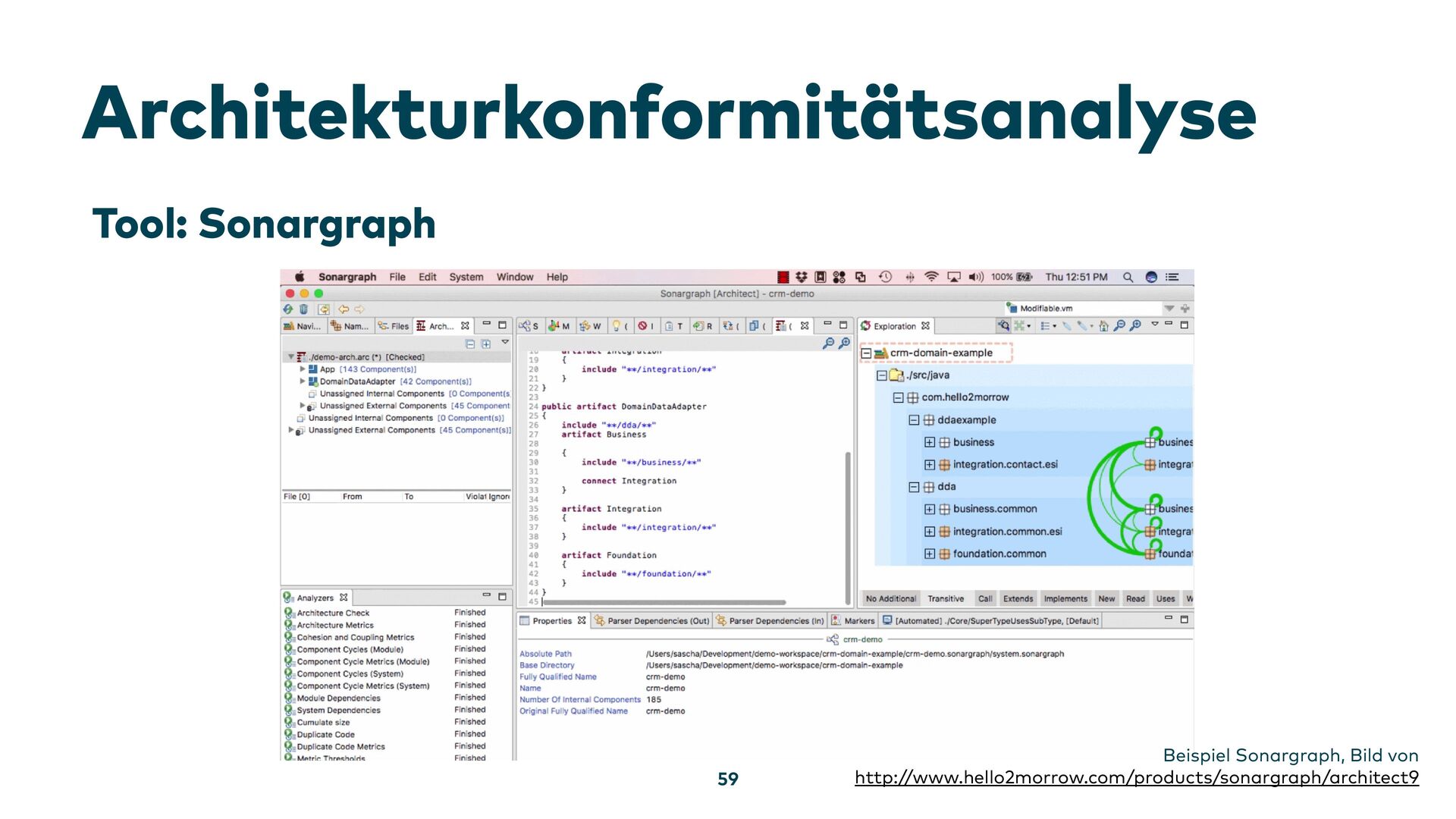This screenshot has height=819, width=1456.
Task: Switch to Parser Dependencies (Out) tab
Action: point(652,621)
